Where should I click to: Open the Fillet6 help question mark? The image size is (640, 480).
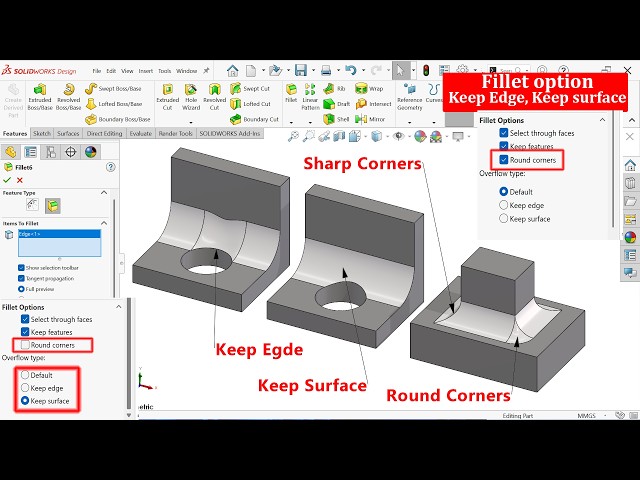[110, 167]
